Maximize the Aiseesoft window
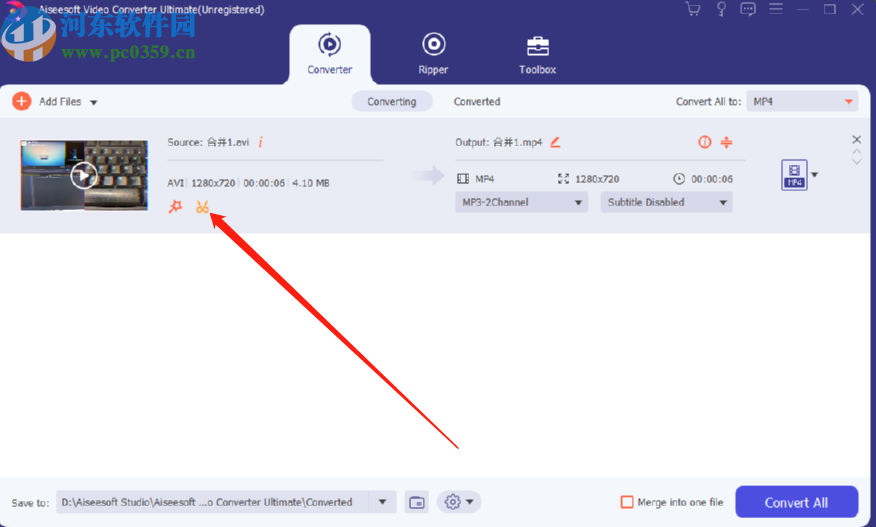The image size is (876, 527). pyautogui.click(x=830, y=9)
